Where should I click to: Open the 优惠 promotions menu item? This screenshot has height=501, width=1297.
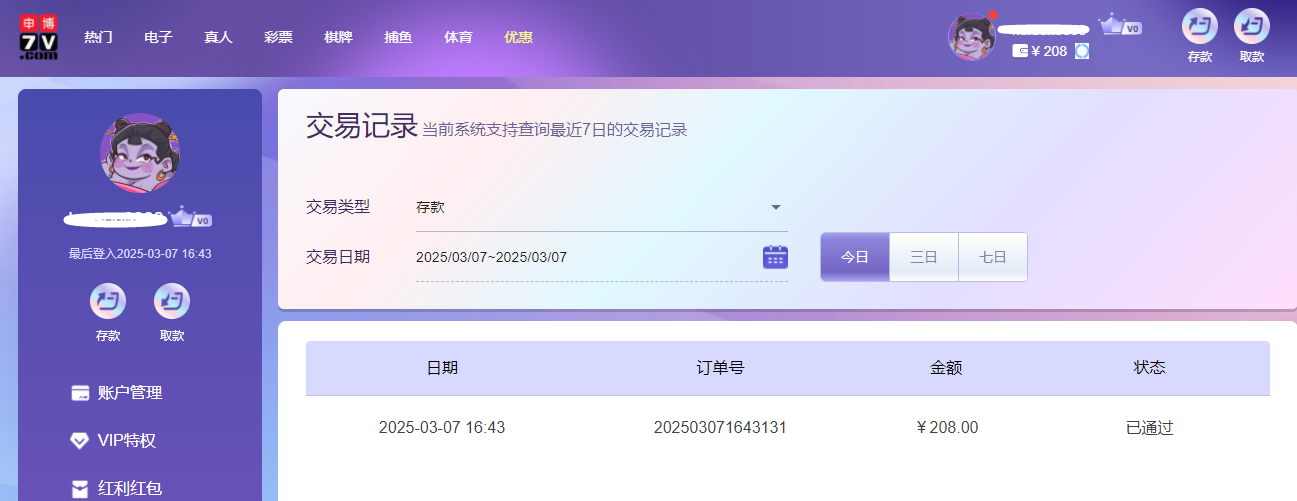pyautogui.click(x=518, y=38)
